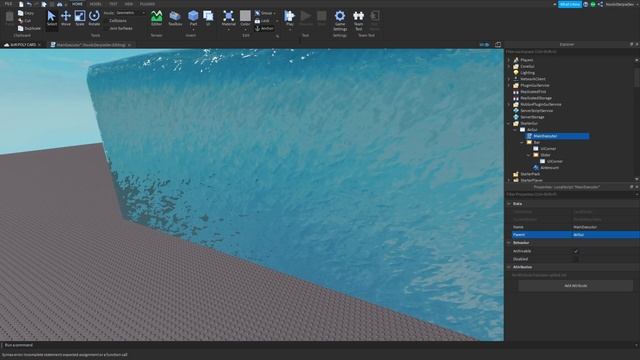
Task: Click the publish cloud icon in title bar
Action: pos(60,4)
